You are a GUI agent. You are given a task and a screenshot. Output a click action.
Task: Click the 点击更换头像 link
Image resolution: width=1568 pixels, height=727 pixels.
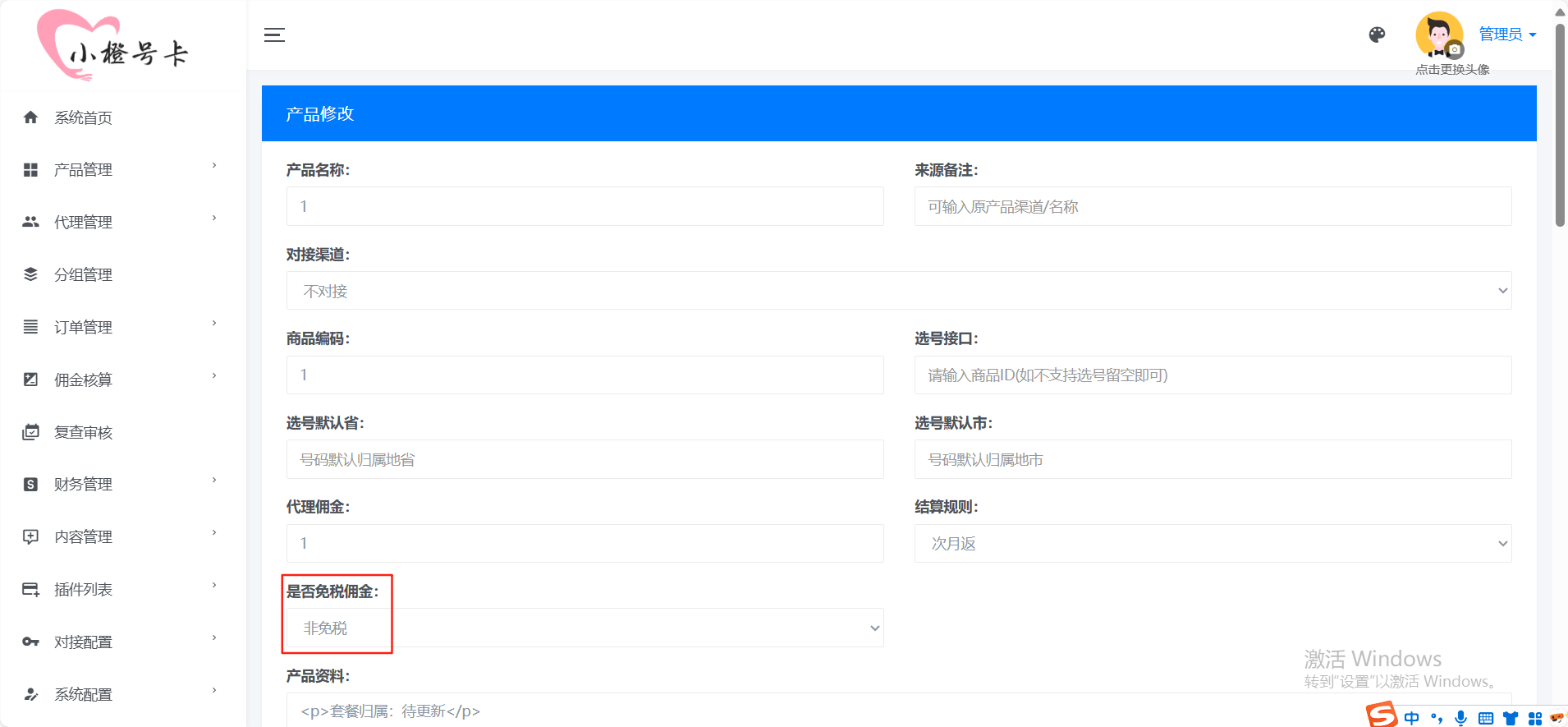[1452, 70]
